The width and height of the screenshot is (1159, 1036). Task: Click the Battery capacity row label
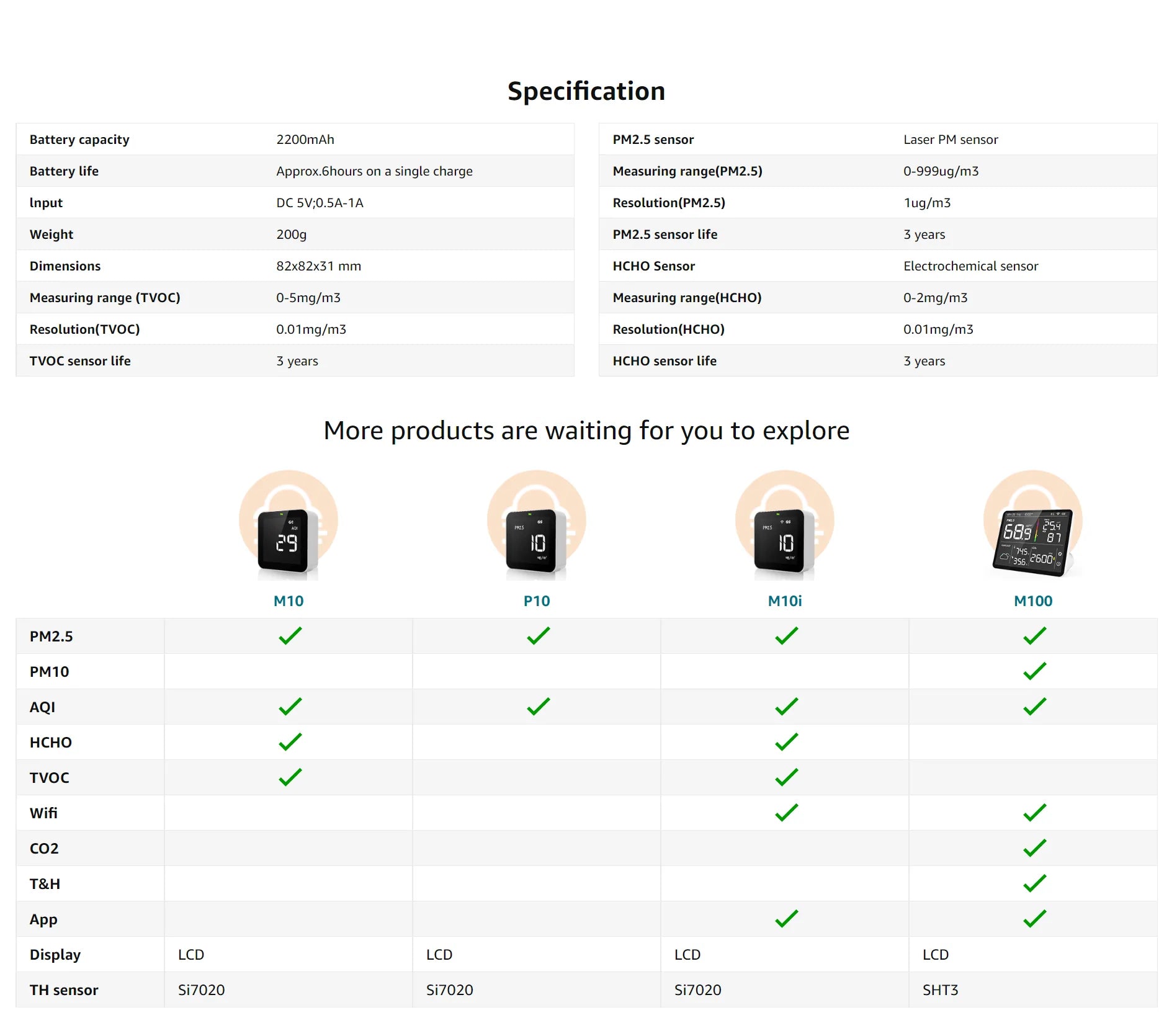pos(79,140)
